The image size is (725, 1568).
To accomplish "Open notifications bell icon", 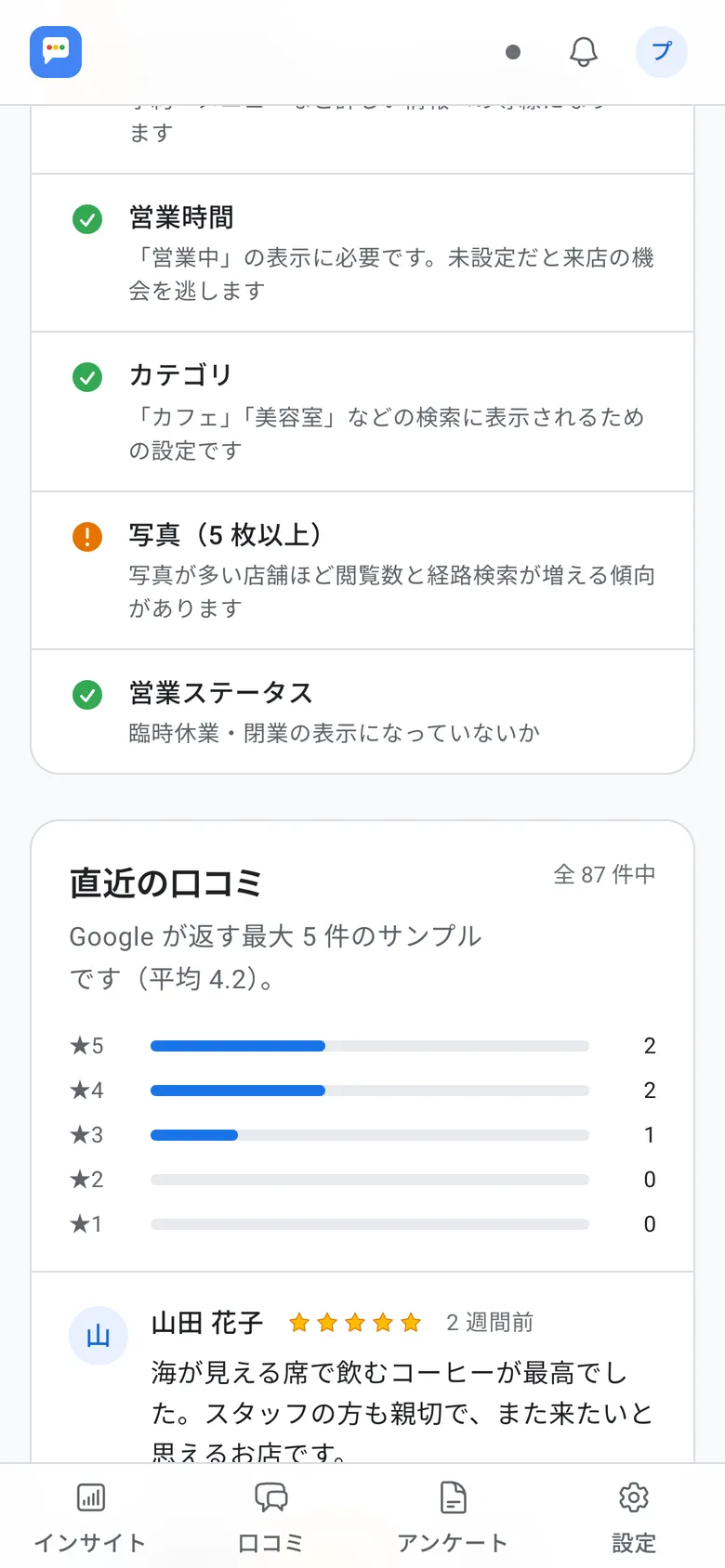I will tap(584, 51).
